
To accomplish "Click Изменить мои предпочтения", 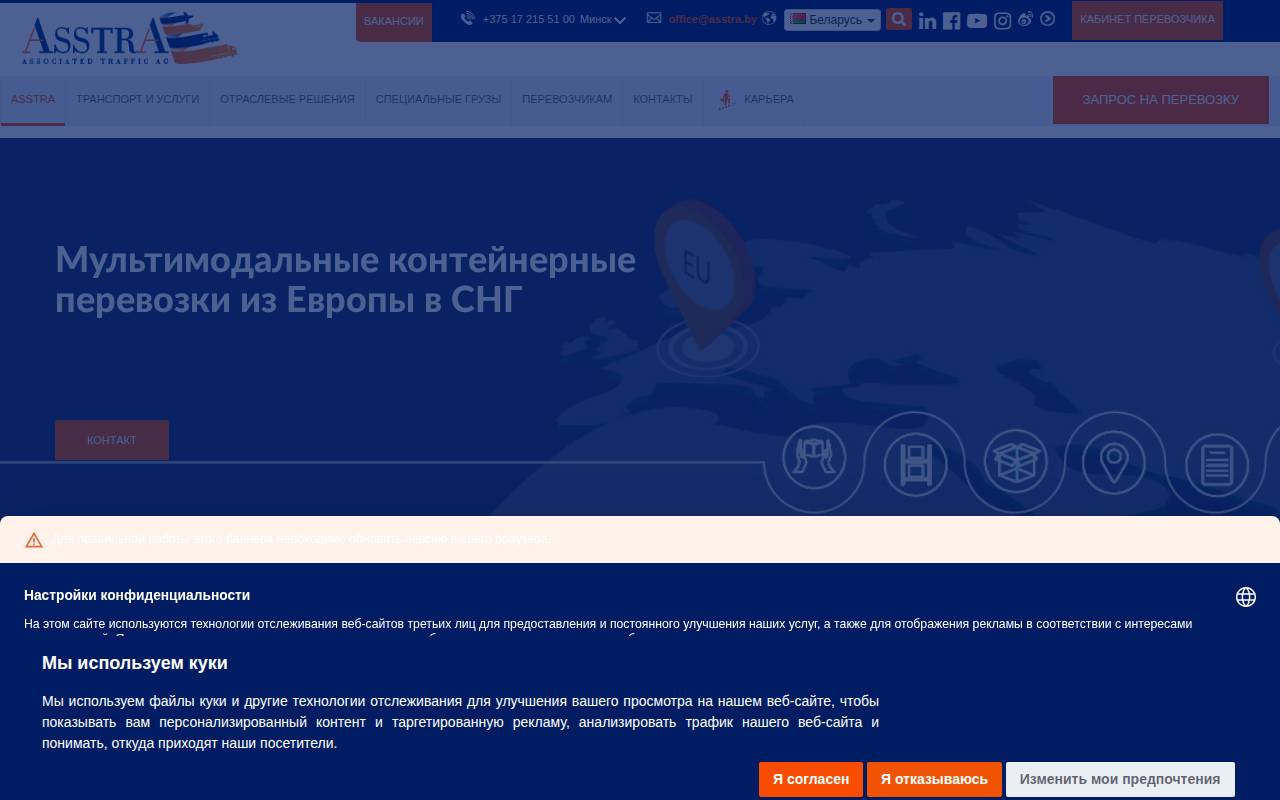I will tap(1120, 779).
